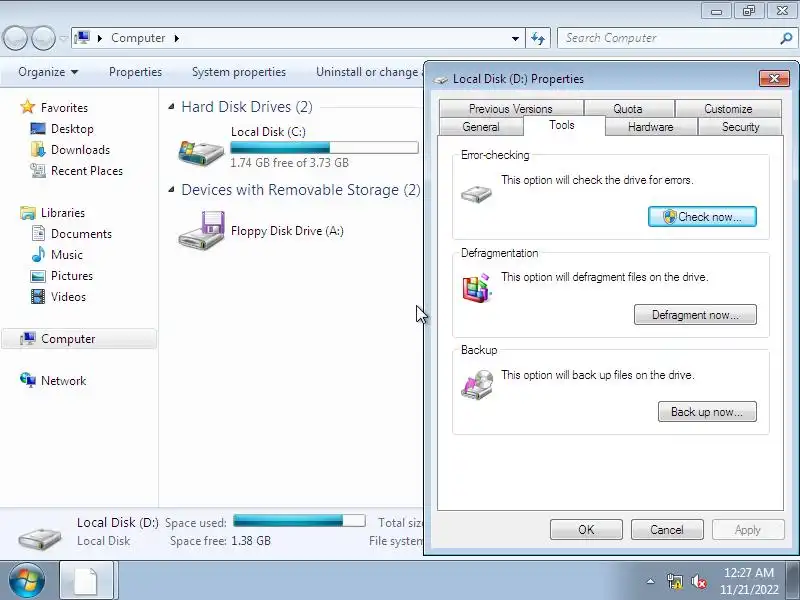
Task: Click the Defragment now... button
Action: point(695,315)
